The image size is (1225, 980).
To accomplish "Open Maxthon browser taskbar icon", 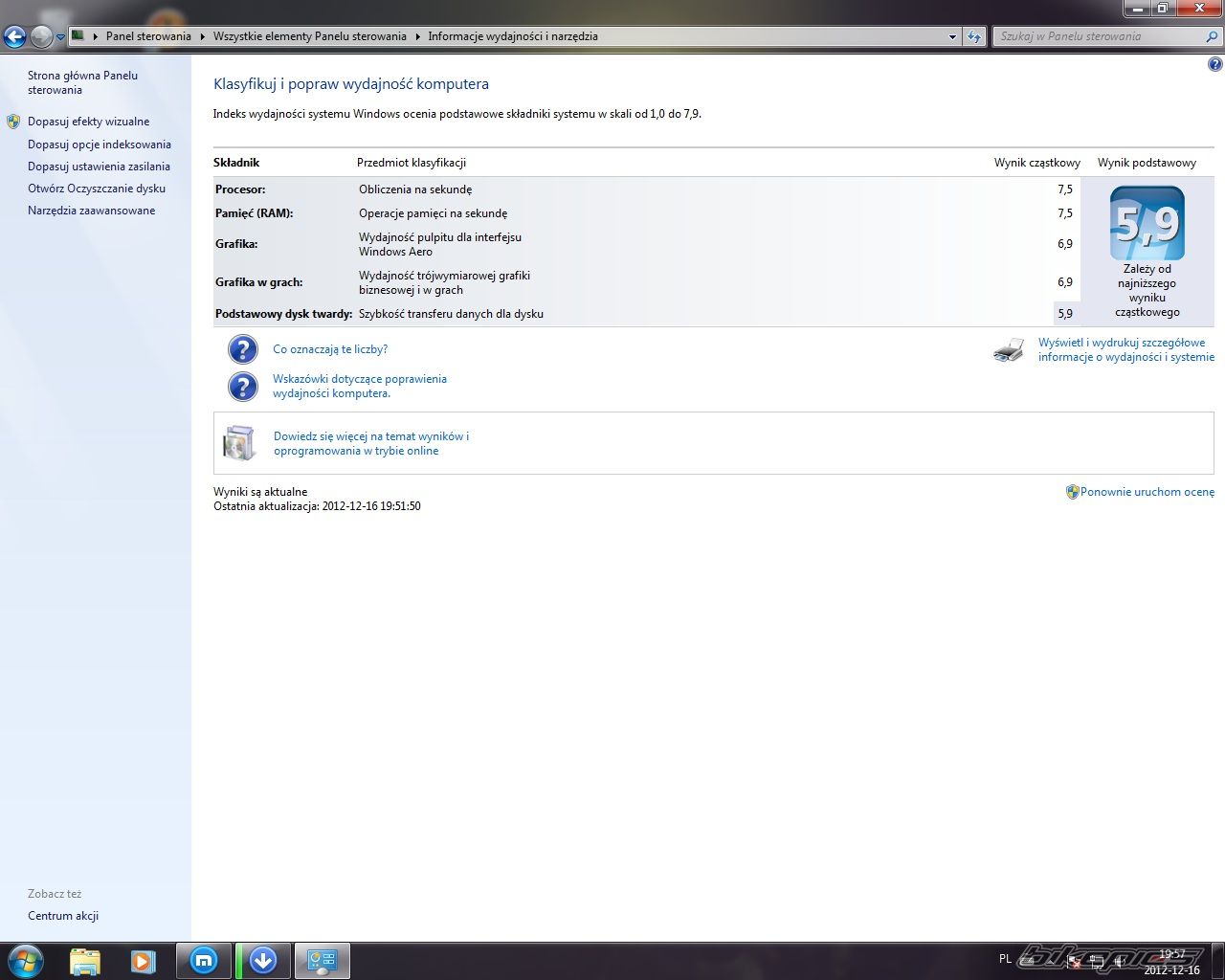I will 204,960.
